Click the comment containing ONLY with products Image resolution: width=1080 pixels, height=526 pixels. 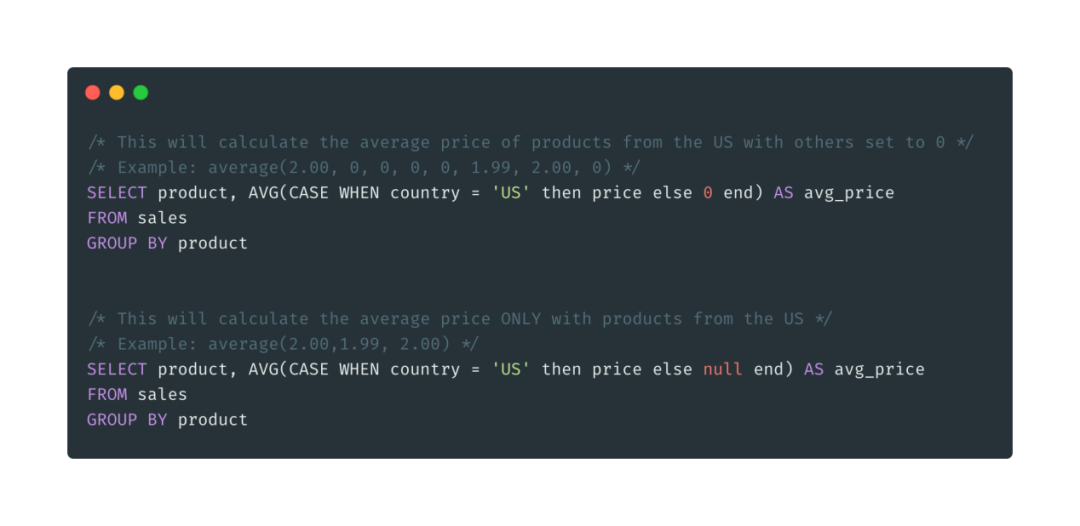460,319
